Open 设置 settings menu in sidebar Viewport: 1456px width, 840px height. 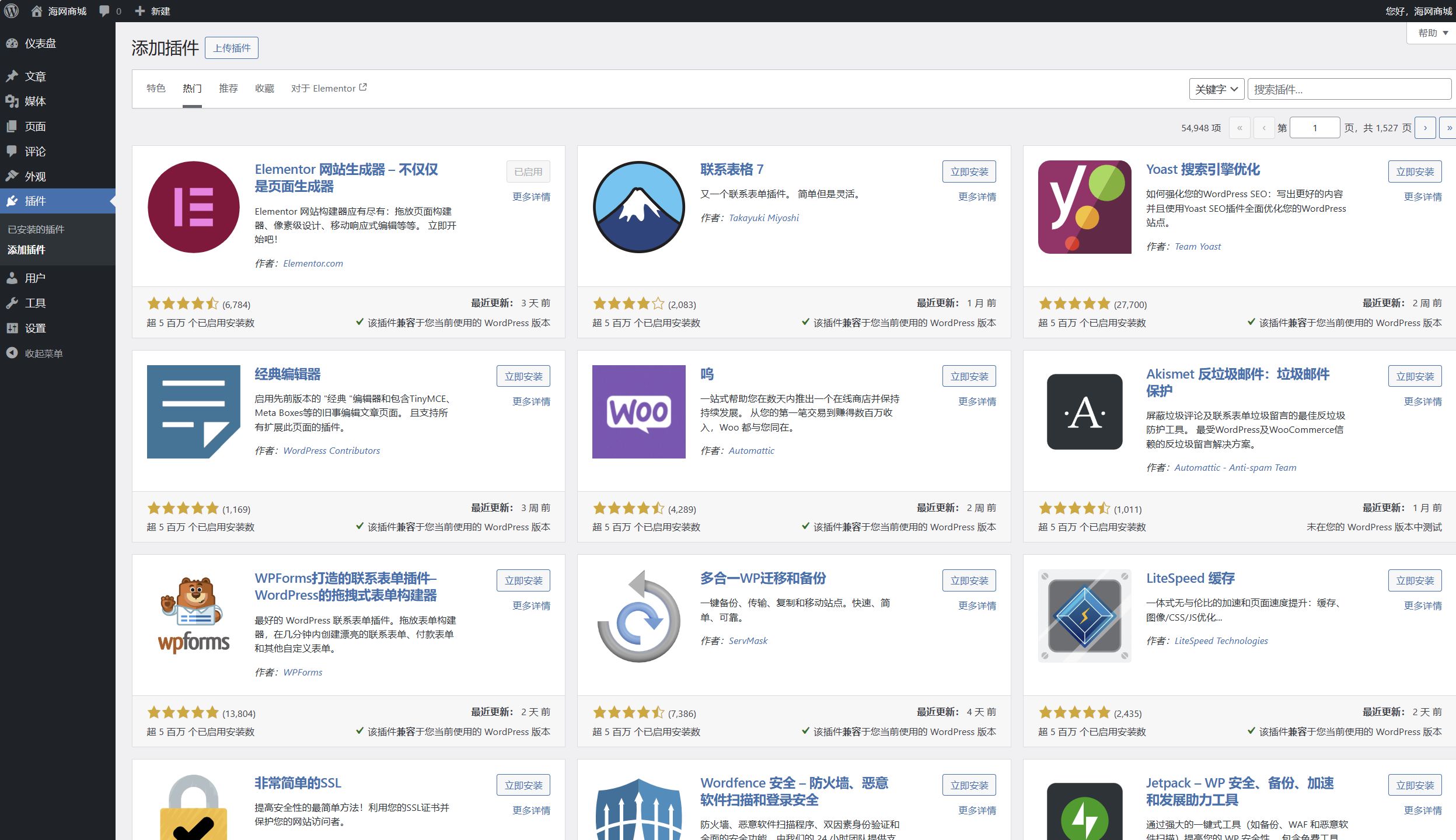coord(58,328)
